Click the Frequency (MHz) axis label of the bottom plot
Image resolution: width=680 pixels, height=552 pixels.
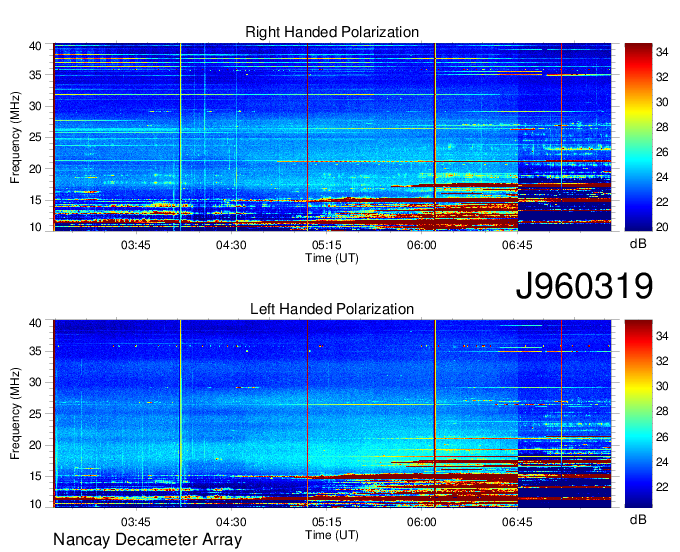pyautogui.click(x=15, y=414)
